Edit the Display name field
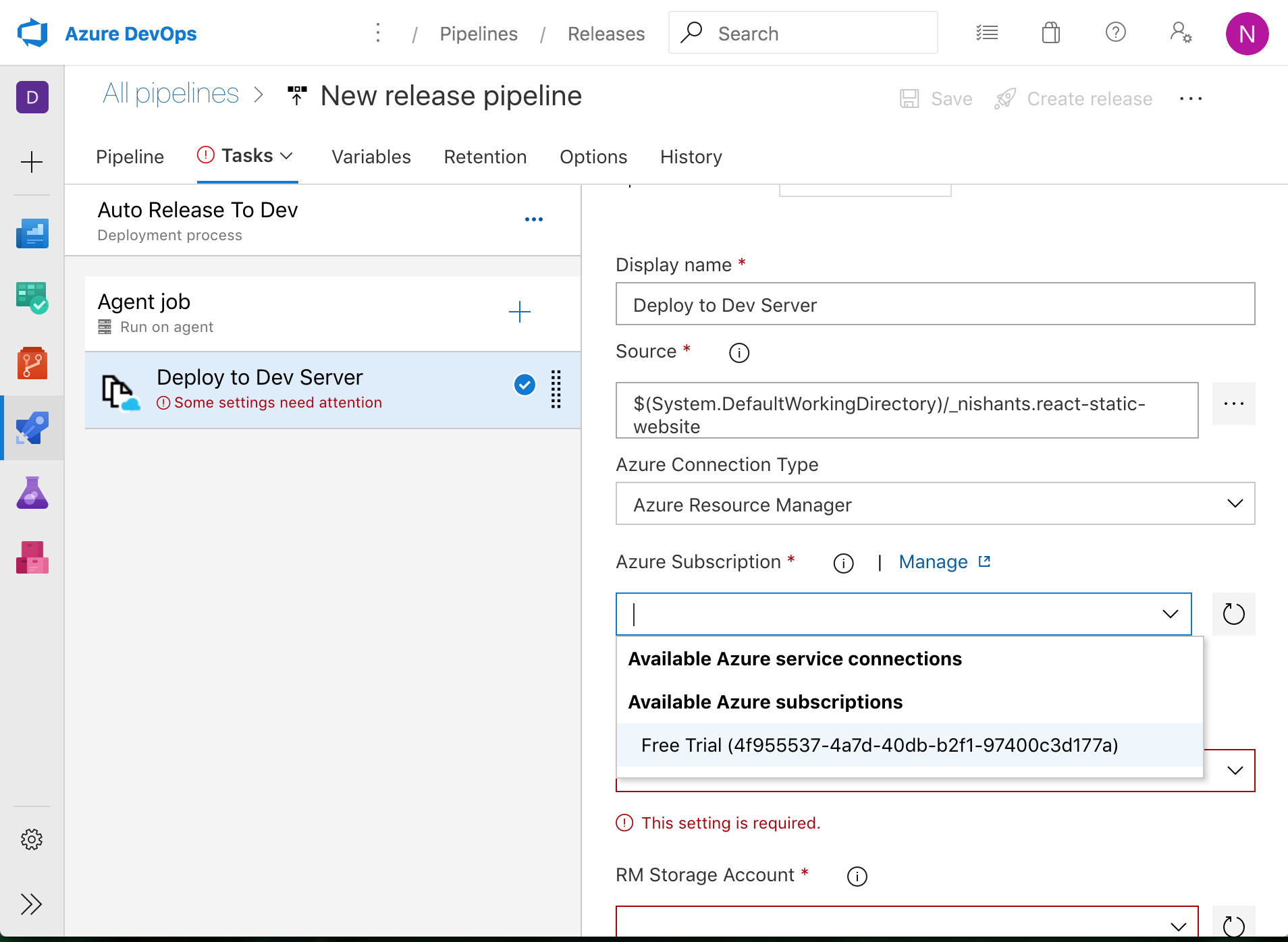Viewport: 1288px width, 942px height. [935, 304]
